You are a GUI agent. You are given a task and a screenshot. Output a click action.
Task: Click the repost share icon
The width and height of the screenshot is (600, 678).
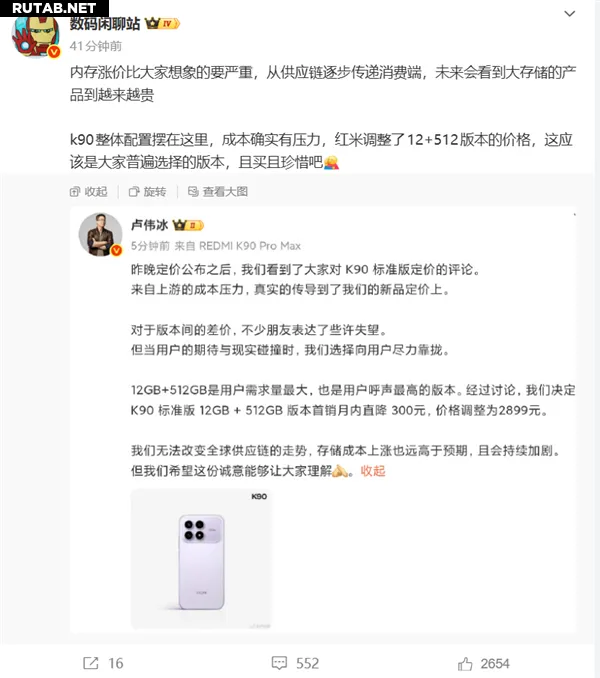pos(90,663)
